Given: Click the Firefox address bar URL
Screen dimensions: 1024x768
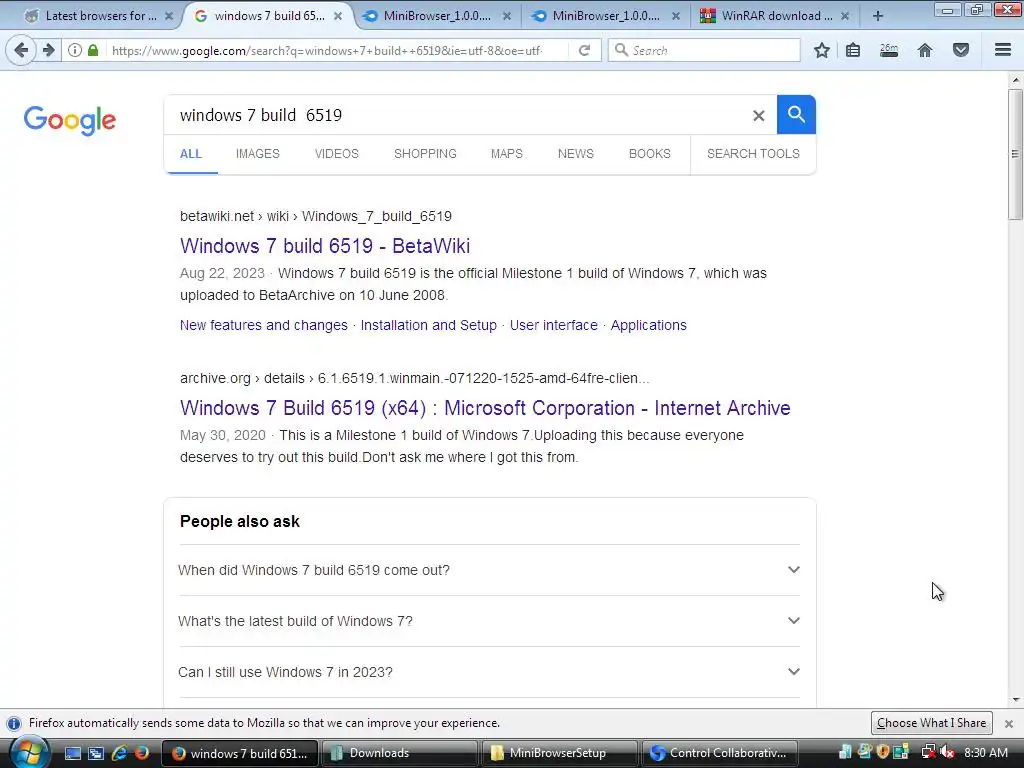Looking at the screenshot, I should 327,50.
